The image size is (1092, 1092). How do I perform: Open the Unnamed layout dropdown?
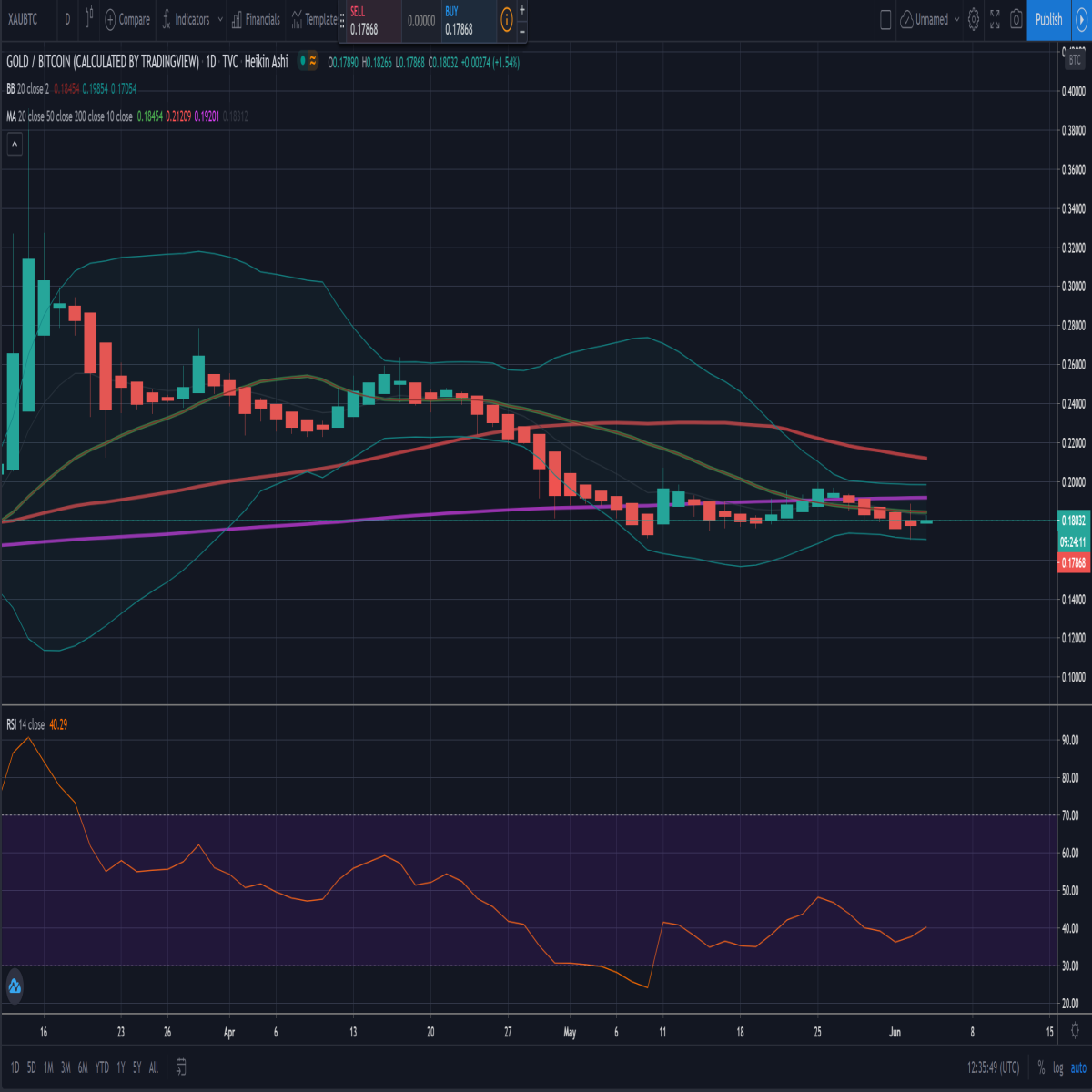(930, 19)
